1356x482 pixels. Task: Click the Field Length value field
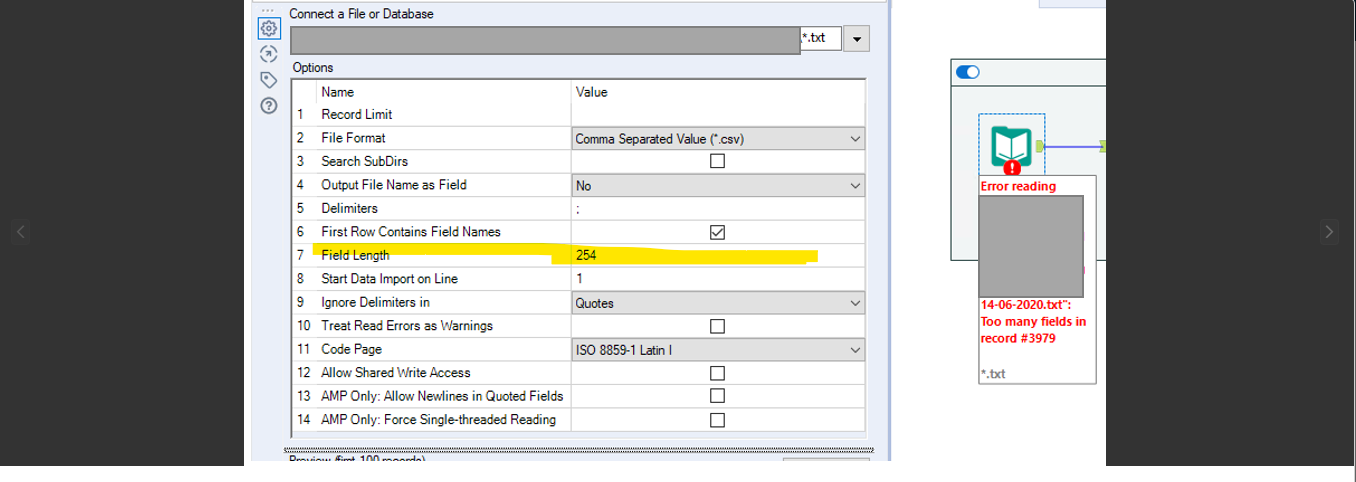[x=716, y=256]
